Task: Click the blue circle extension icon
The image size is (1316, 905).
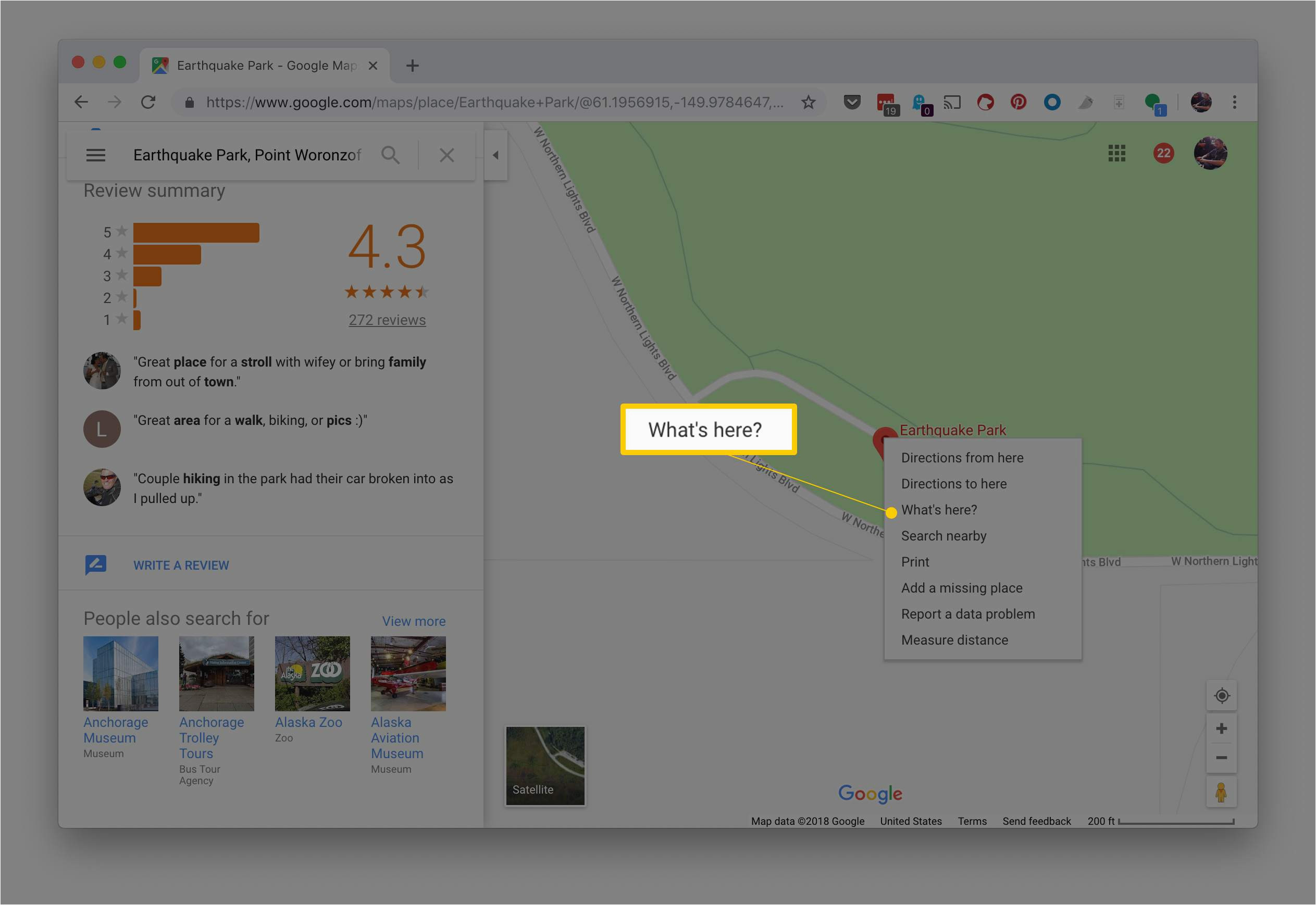Action: [1052, 102]
